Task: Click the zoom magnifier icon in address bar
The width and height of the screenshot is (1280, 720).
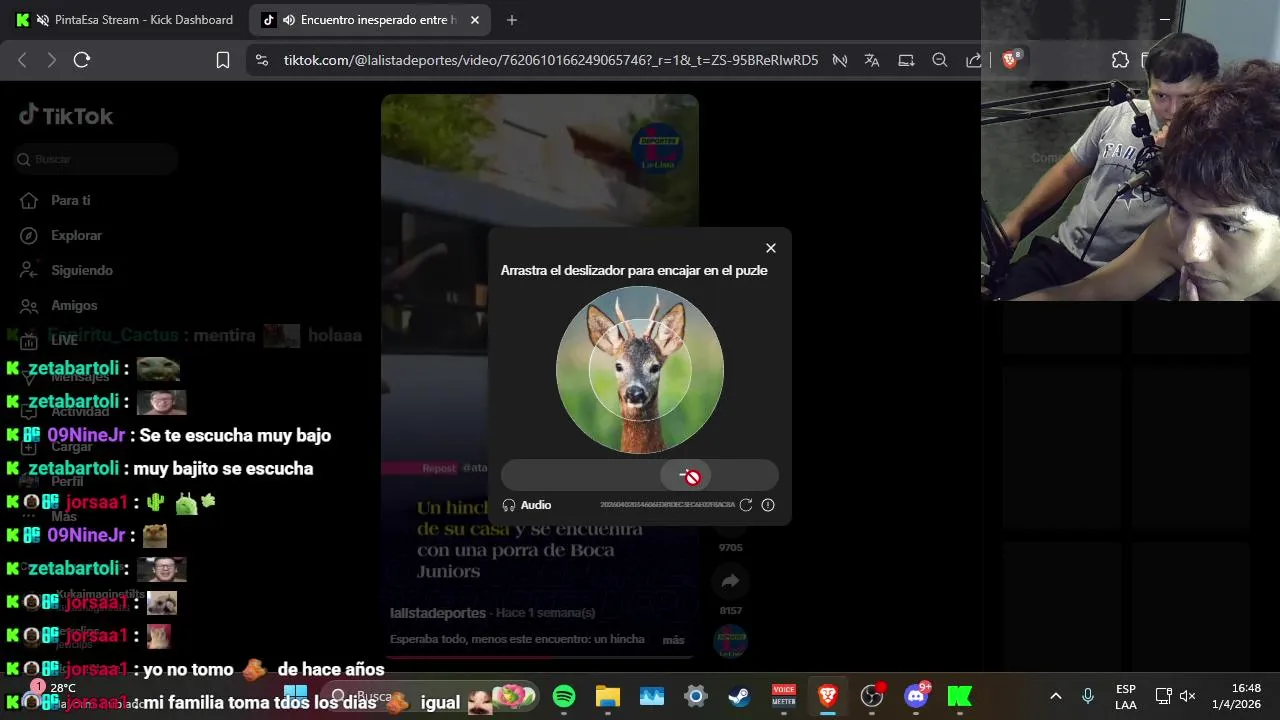Action: [940, 60]
